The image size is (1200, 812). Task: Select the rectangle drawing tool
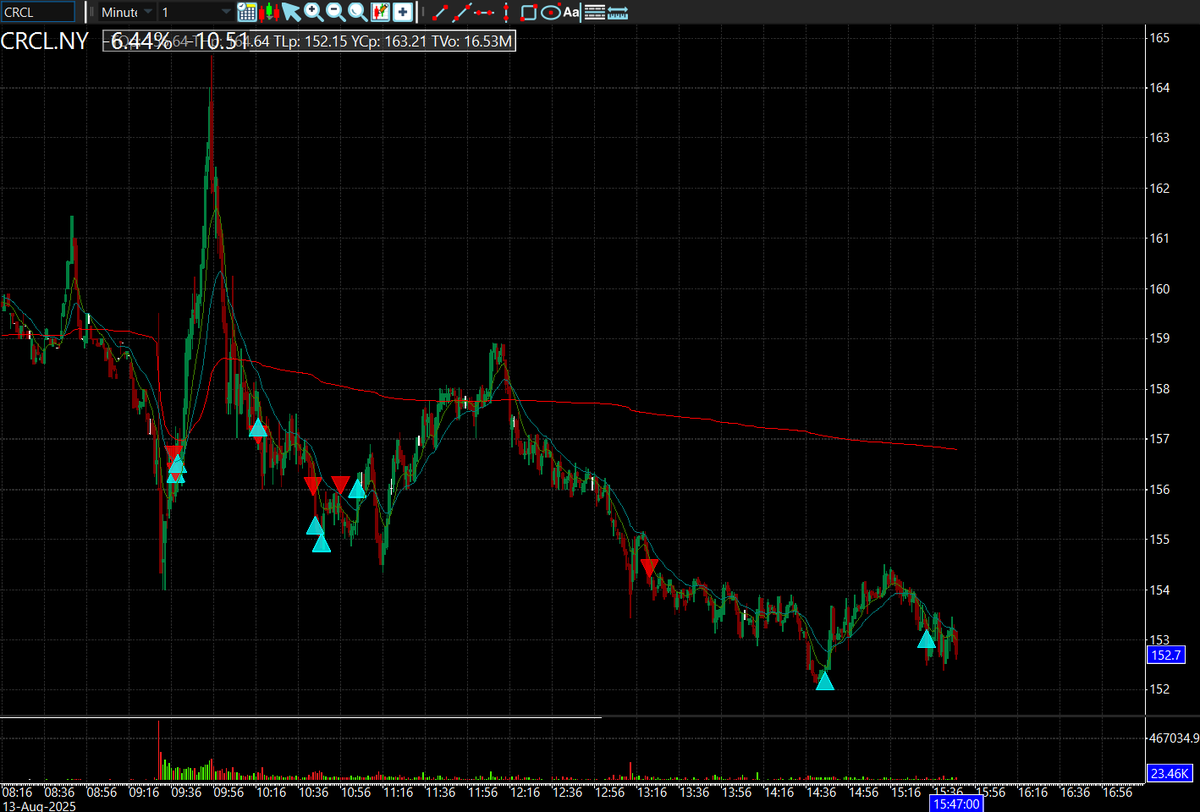pyautogui.click(x=529, y=12)
